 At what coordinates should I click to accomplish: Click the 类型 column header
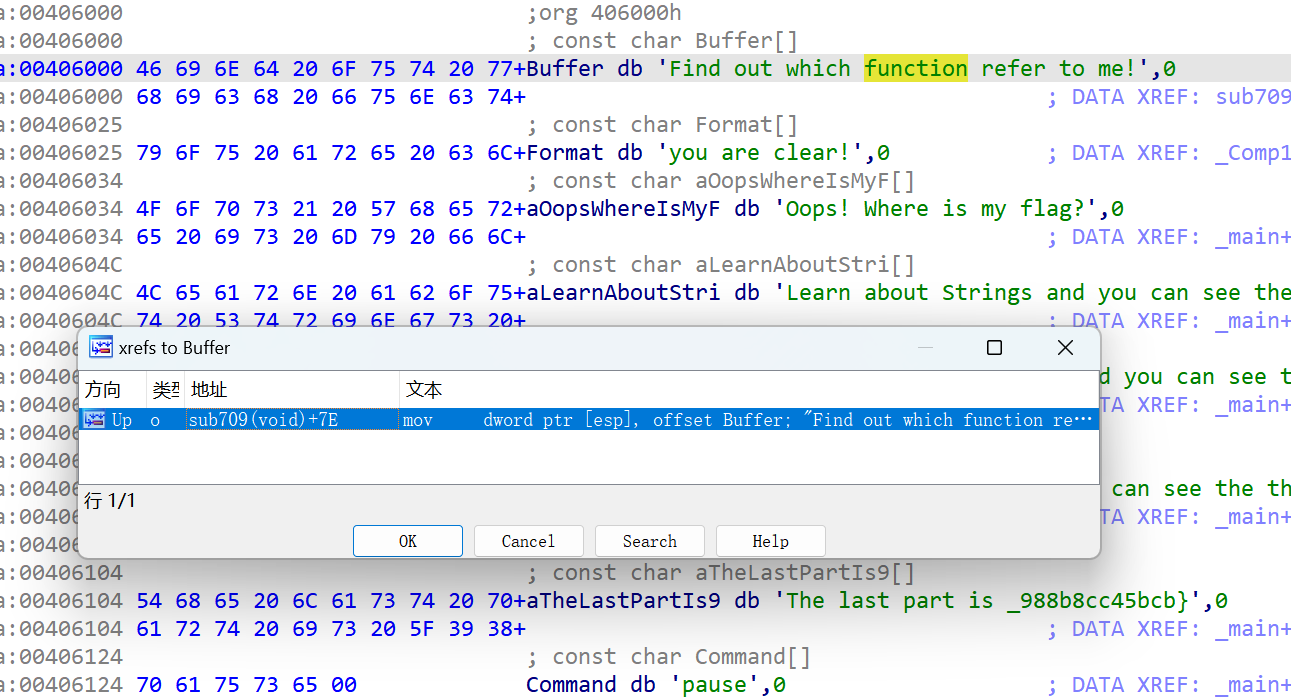pos(165,390)
